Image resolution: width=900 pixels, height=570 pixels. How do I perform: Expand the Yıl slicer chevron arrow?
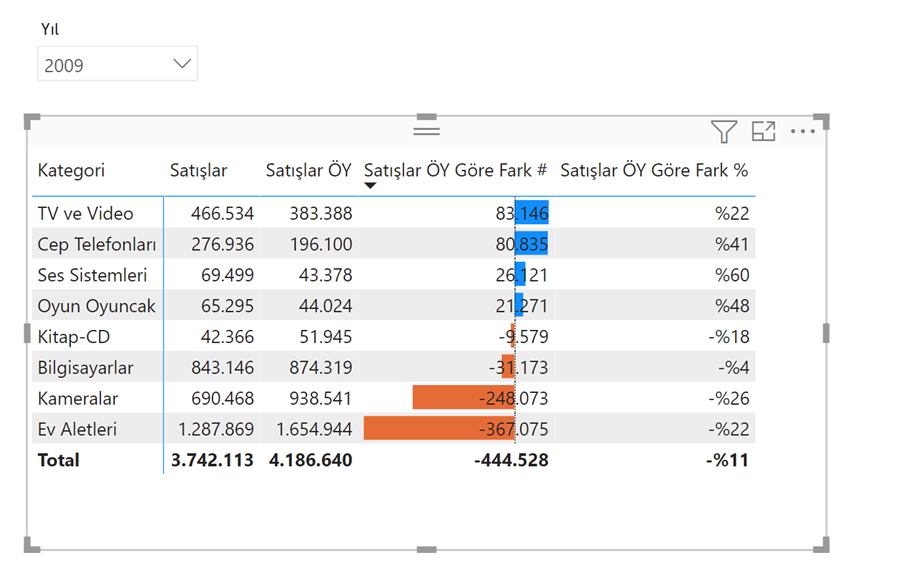tap(182, 64)
